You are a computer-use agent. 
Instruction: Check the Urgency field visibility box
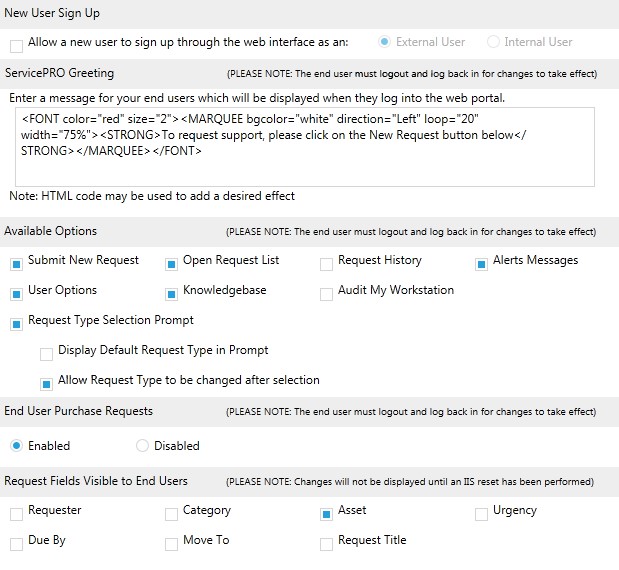click(481, 514)
